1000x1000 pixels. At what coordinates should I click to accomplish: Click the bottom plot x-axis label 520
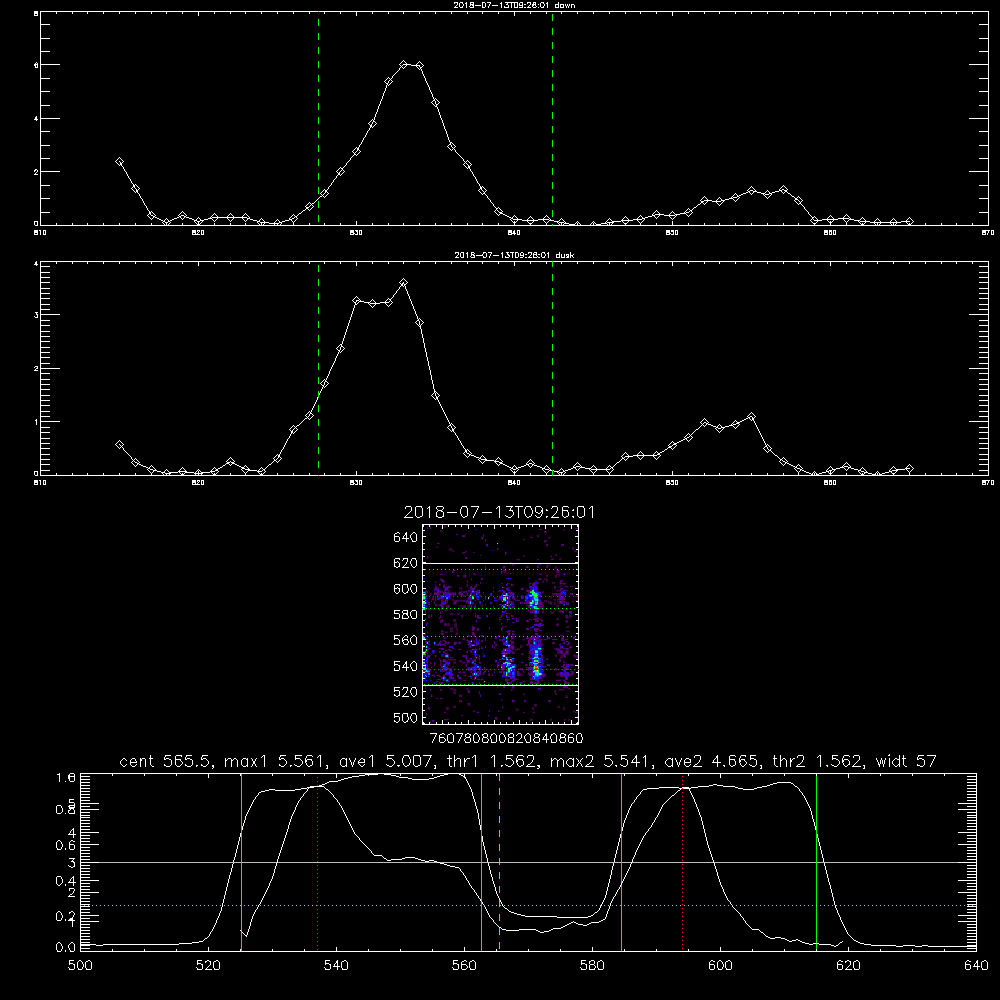[x=208, y=966]
